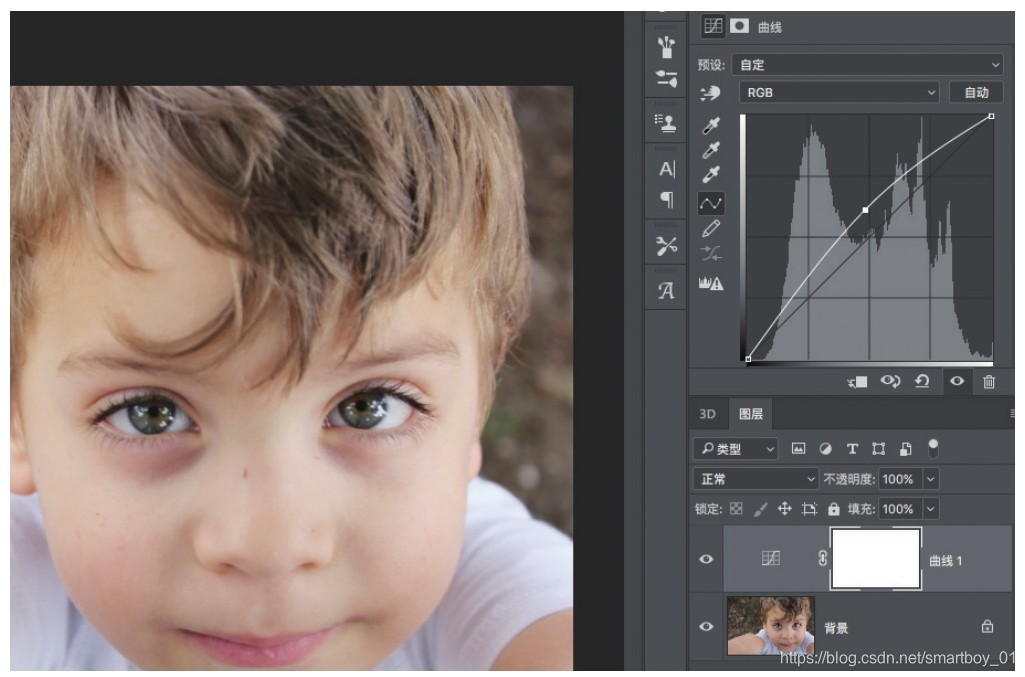The height and width of the screenshot is (677, 1025).
Task: Switch to the 图层 tab
Action: [x=750, y=414]
